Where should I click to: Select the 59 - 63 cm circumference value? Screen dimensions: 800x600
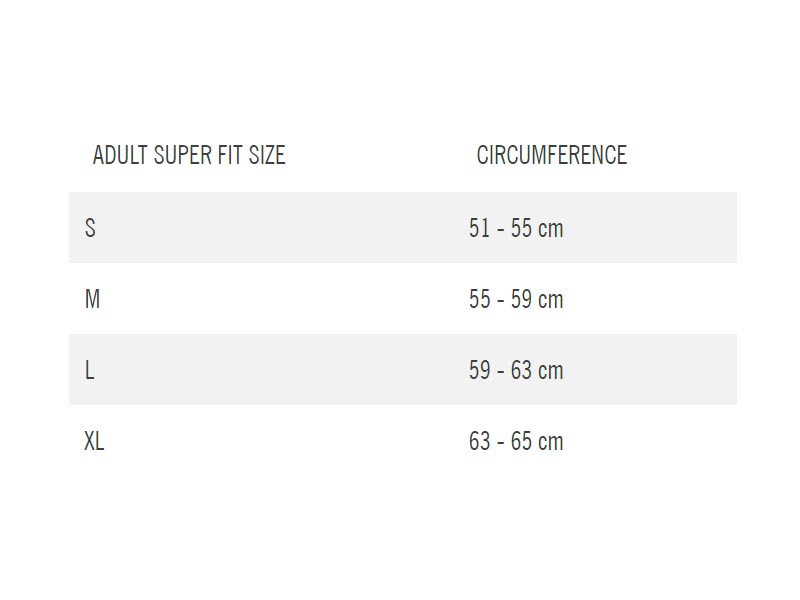pos(516,370)
